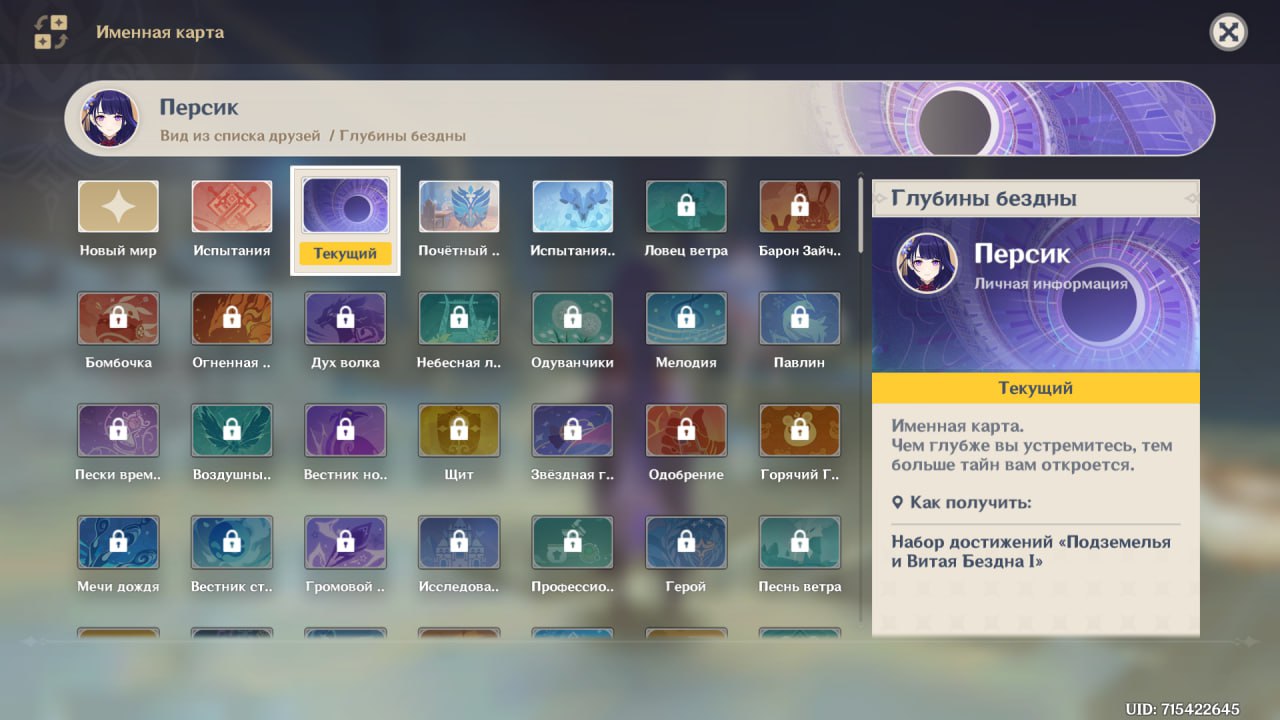Image resolution: width=1280 pixels, height=720 pixels.
Task: Click the Персик name in top banner
Action: click(x=199, y=107)
